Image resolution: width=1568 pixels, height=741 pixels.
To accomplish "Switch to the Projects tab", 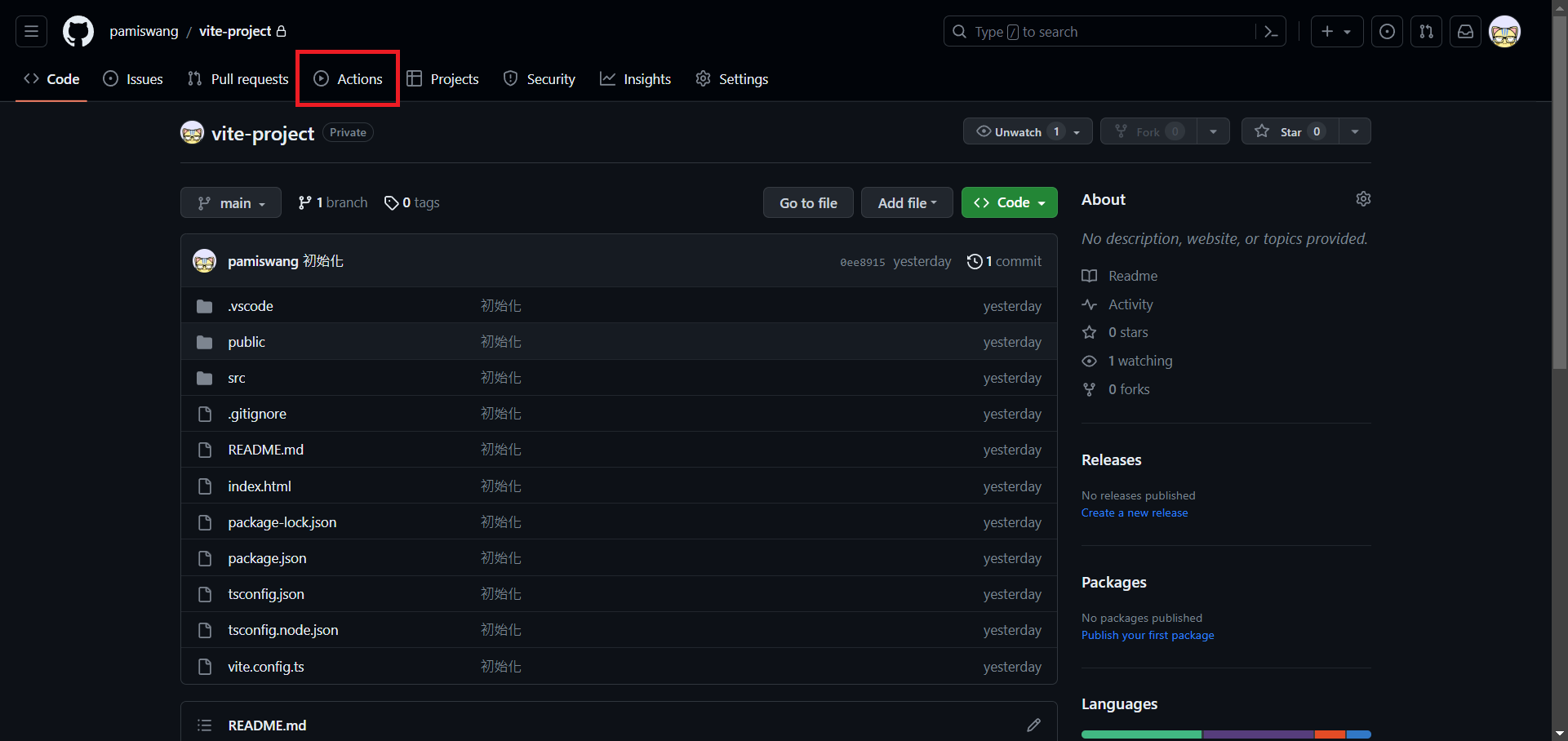I will pyautogui.click(x=442, y=79).
